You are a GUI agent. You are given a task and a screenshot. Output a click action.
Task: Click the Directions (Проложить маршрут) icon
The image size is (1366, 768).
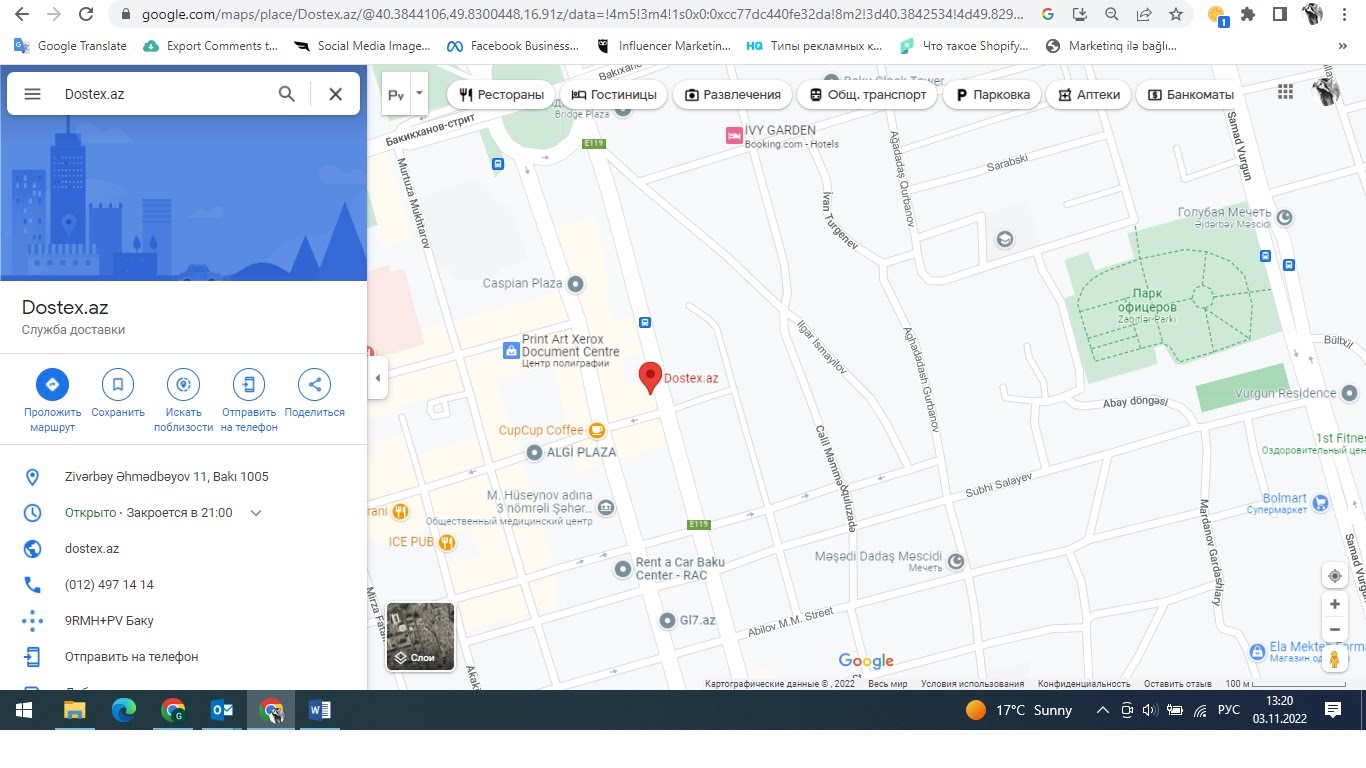click(x=52, y=384)
